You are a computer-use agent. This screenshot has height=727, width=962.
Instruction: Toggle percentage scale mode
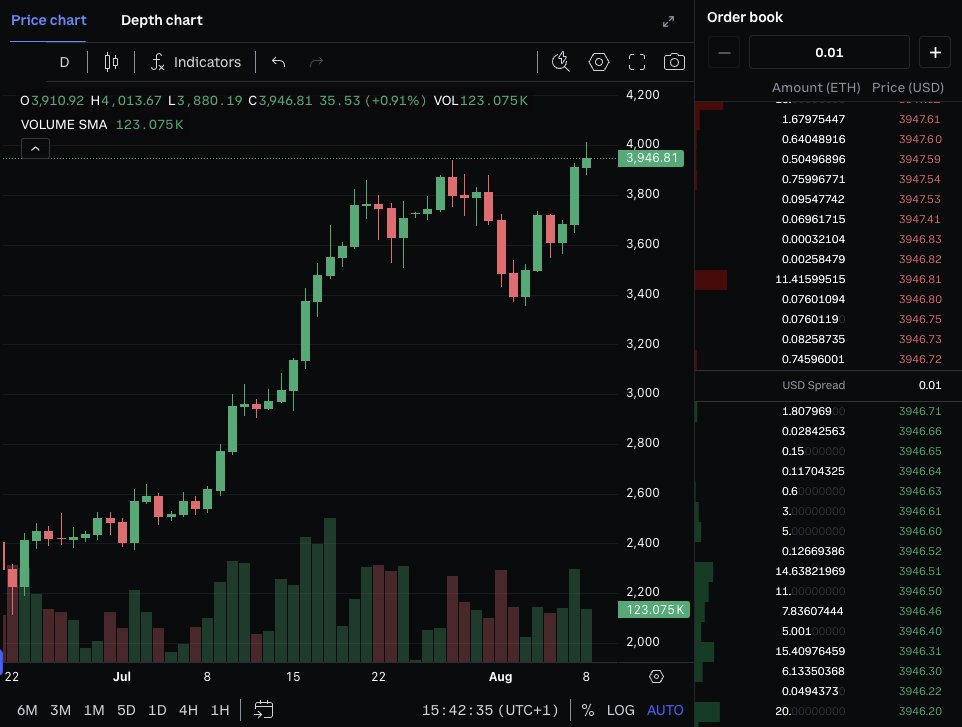588,708
